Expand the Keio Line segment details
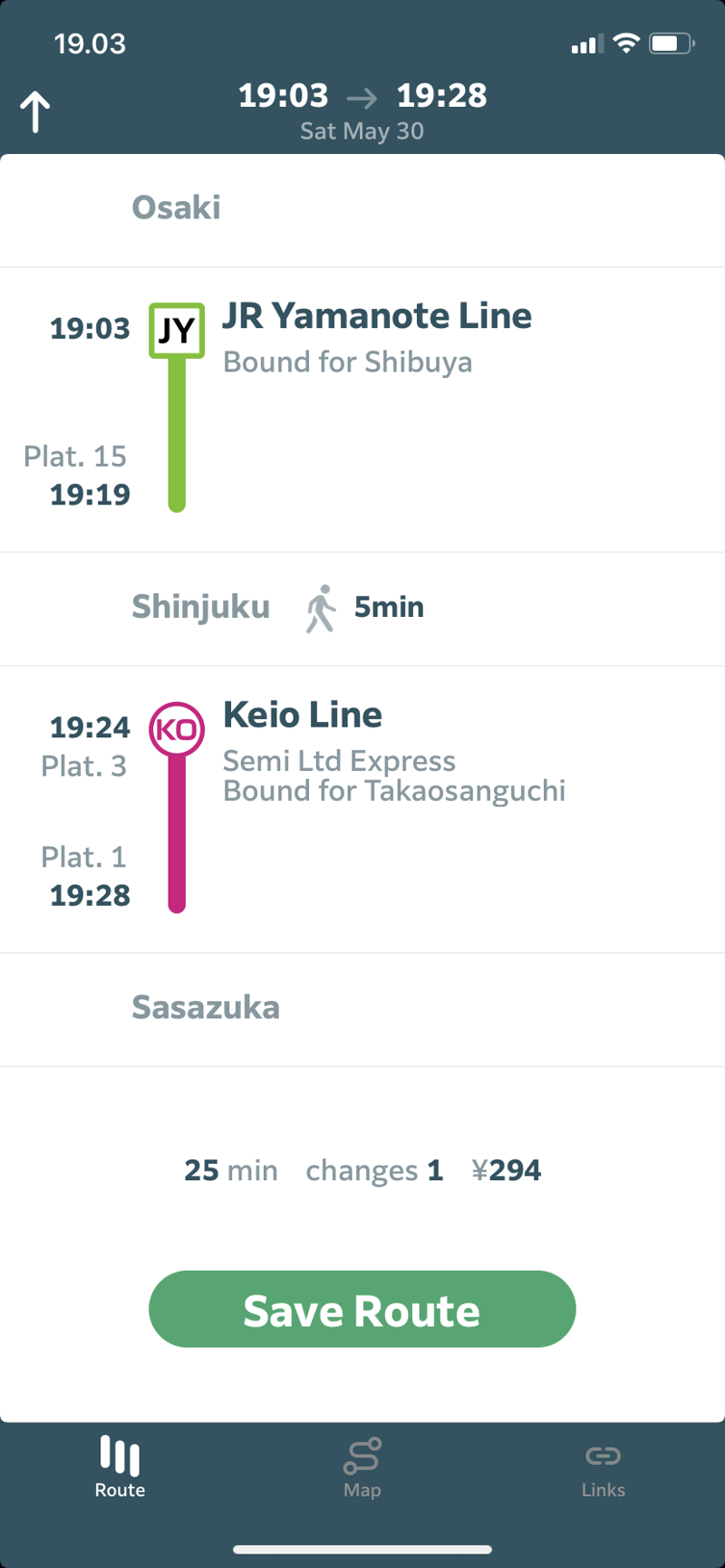The height and width of the screenshot is (1568, 725). point(303,715)
